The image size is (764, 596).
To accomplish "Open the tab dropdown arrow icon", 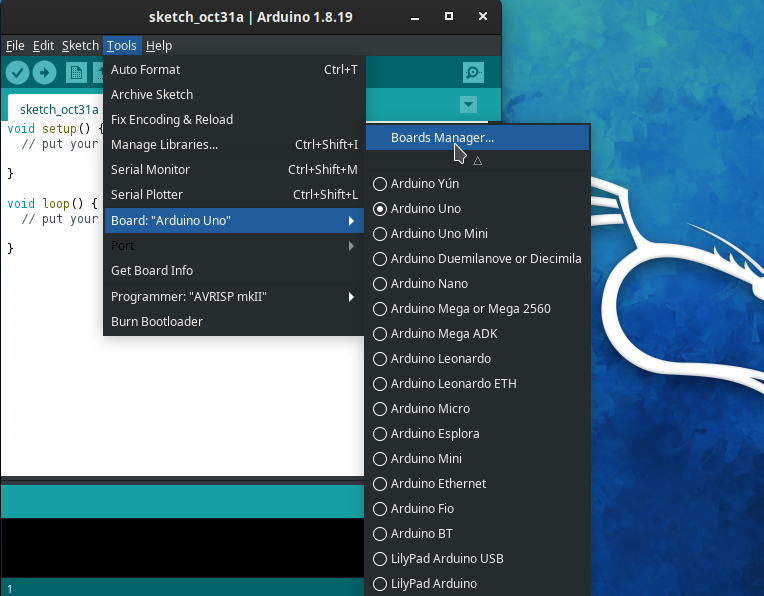I will click(468, 104).
